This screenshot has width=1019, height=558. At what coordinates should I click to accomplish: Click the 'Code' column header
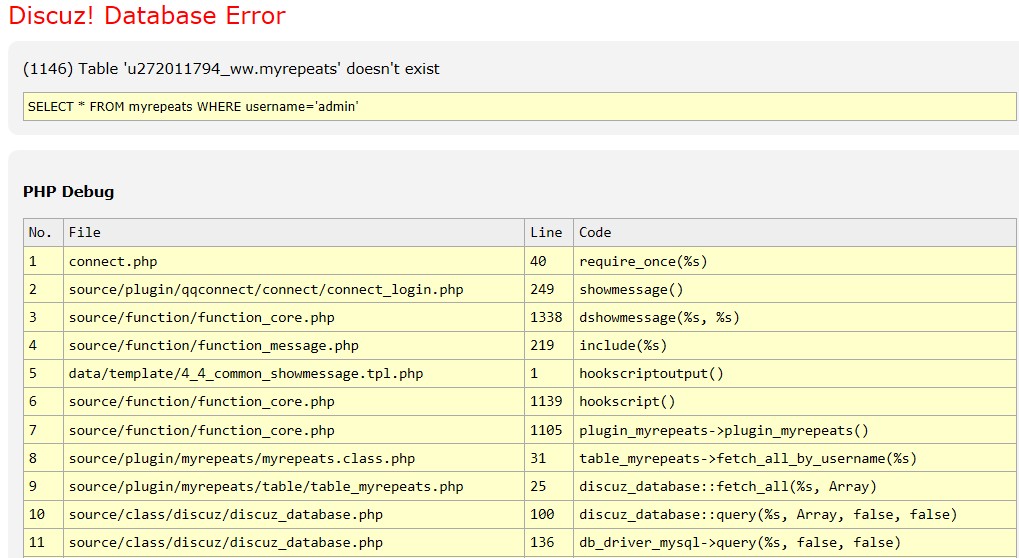[x=795, y=233]
